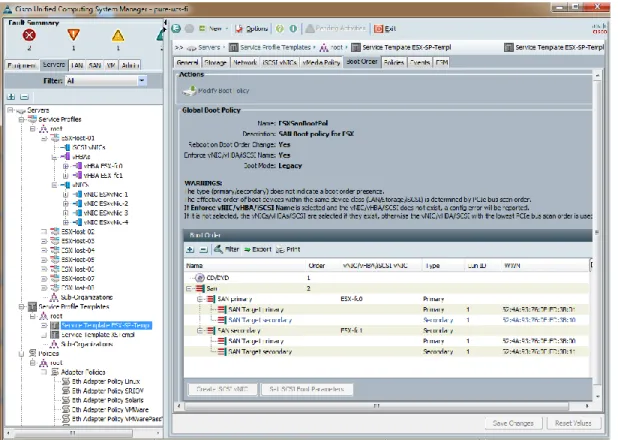The image size is (618, 440).
Task: Click the Boot Order remove minus icon
Action: pyautogui.click(x=203, y=249)
